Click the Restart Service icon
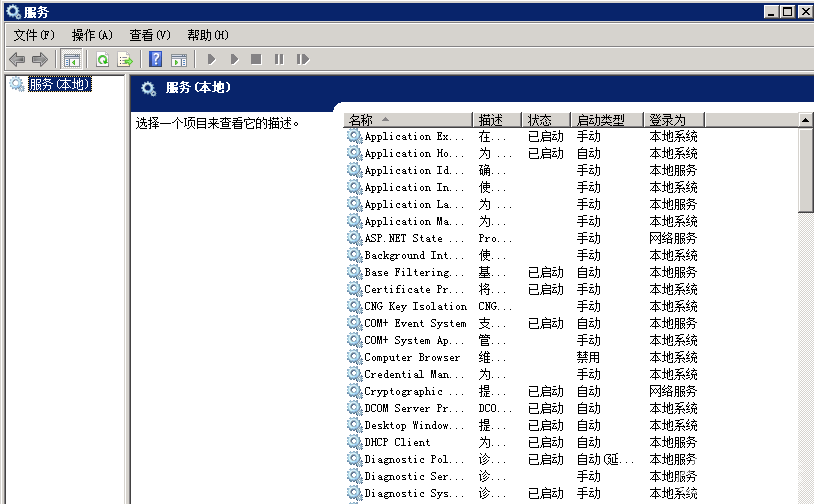814x504 pixels. 303,59
